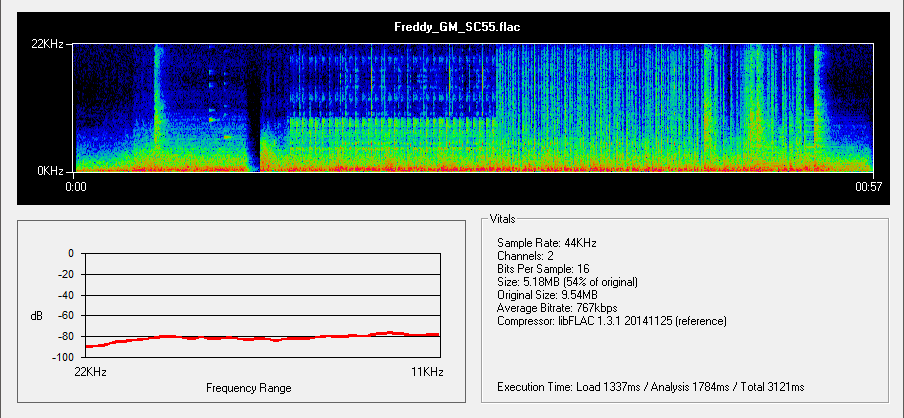The width and height of the screenshot is (904, 418).
Task: Click the -100 value on the dB axis
Action: click(64, 357)
